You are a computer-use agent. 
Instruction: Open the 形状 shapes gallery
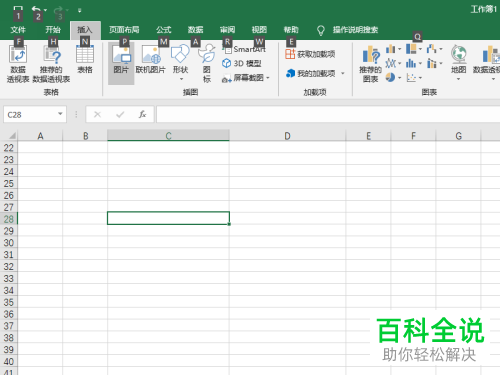180,63
